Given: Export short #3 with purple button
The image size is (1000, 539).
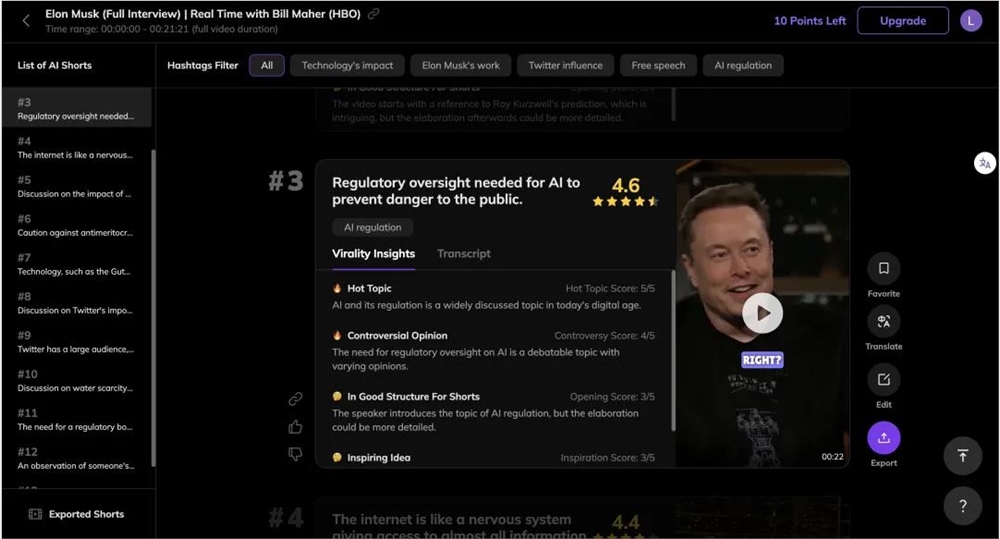Looking at the screenshot, I should click(x=883, y=438).
